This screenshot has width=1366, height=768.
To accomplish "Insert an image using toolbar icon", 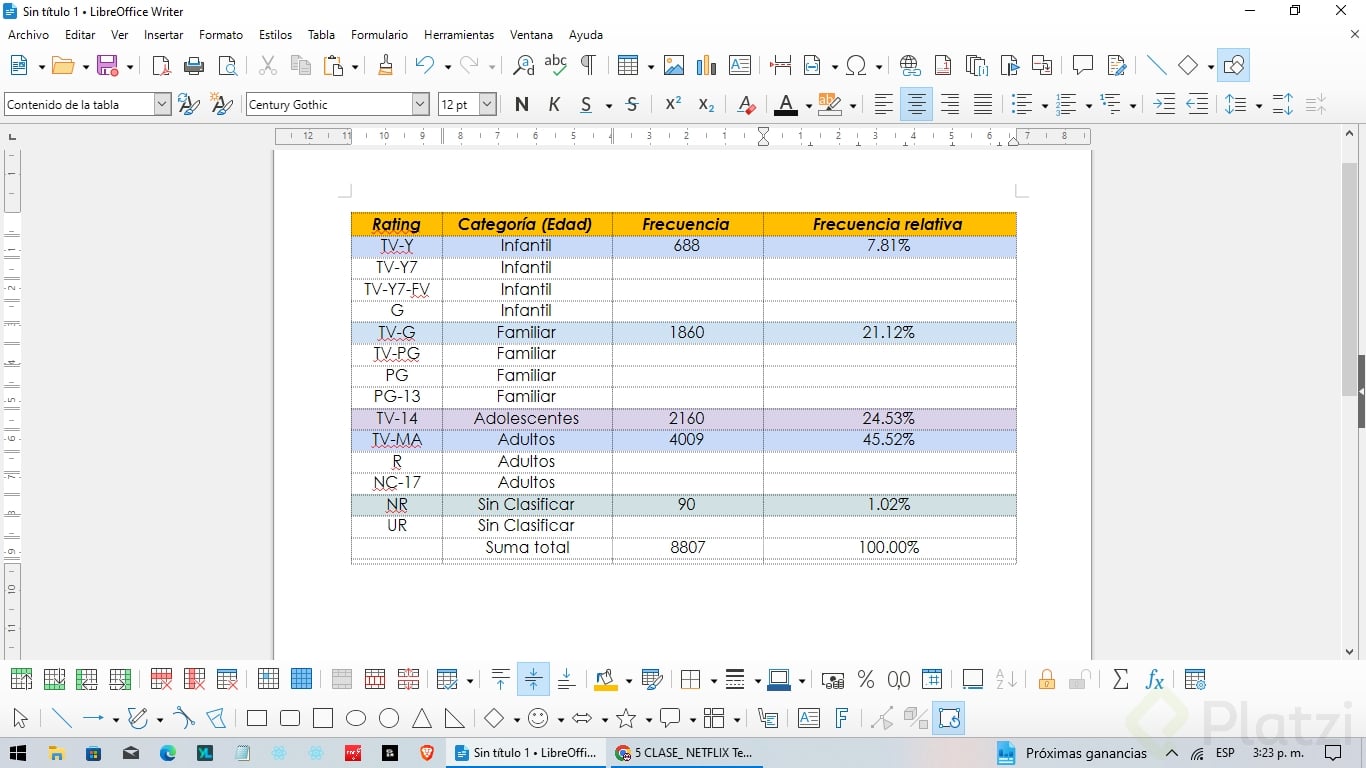I will pos(674,66).
